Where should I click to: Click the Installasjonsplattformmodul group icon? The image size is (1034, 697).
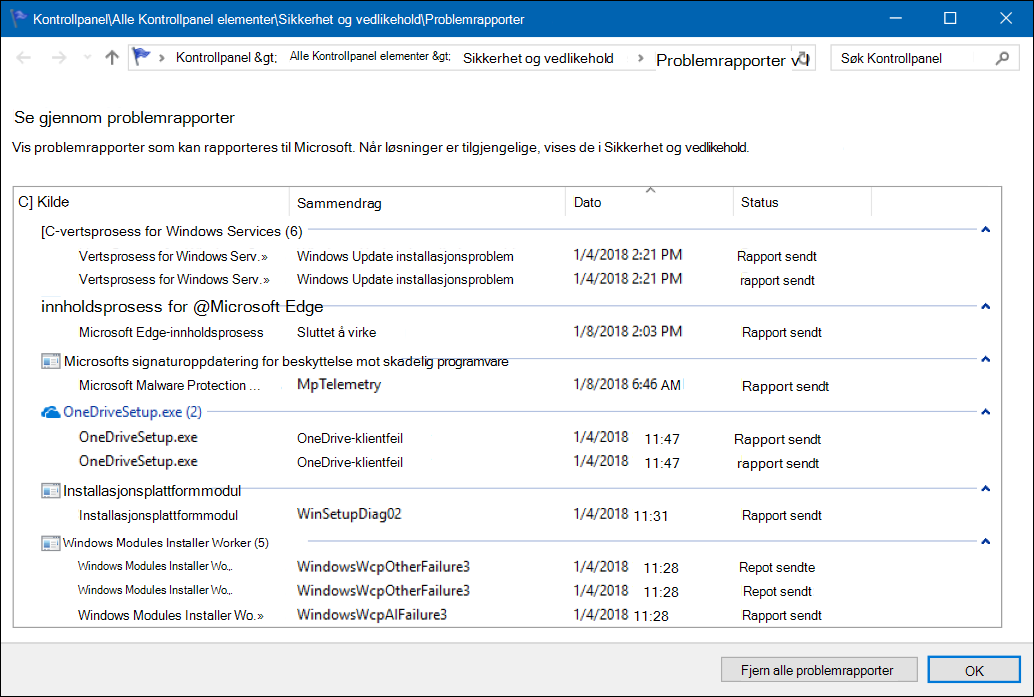tap(51, 491)
